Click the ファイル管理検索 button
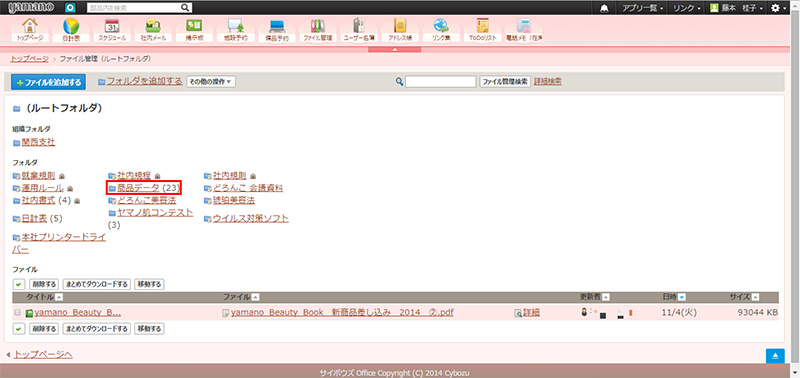This screenshot has height=378, width=800. tap(505, 82)
